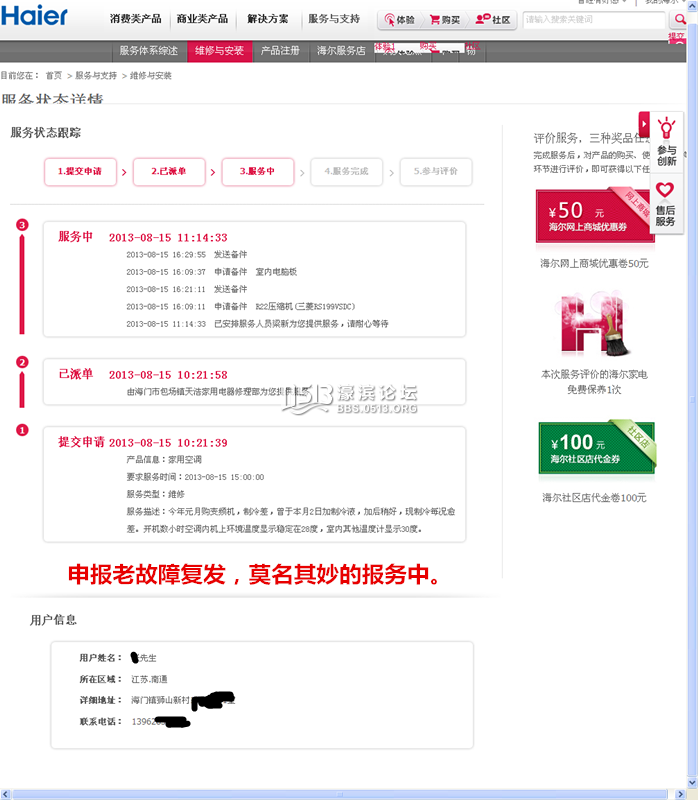698x800 pixels.
Task: Click the ¥50 海尔网上商城优惠券 coupon
Action: [x=595, y=215]
